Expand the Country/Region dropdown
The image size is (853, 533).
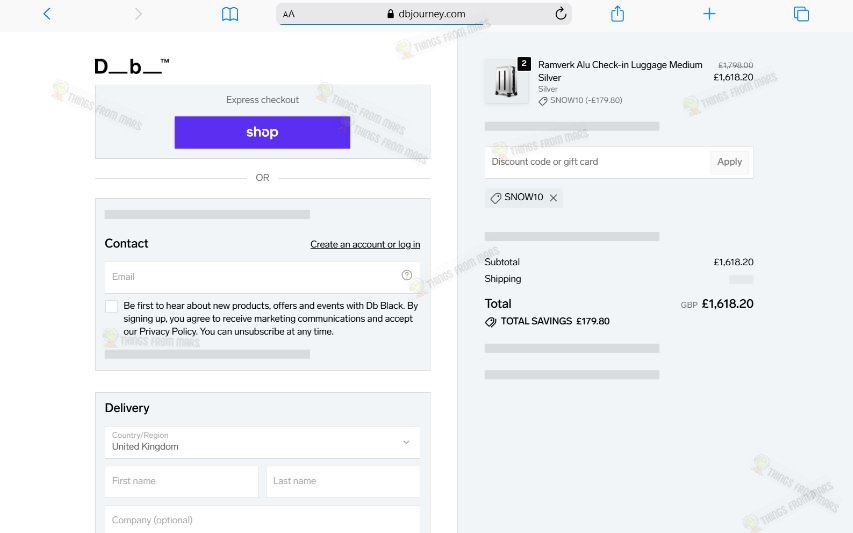(x=263, y=442)
